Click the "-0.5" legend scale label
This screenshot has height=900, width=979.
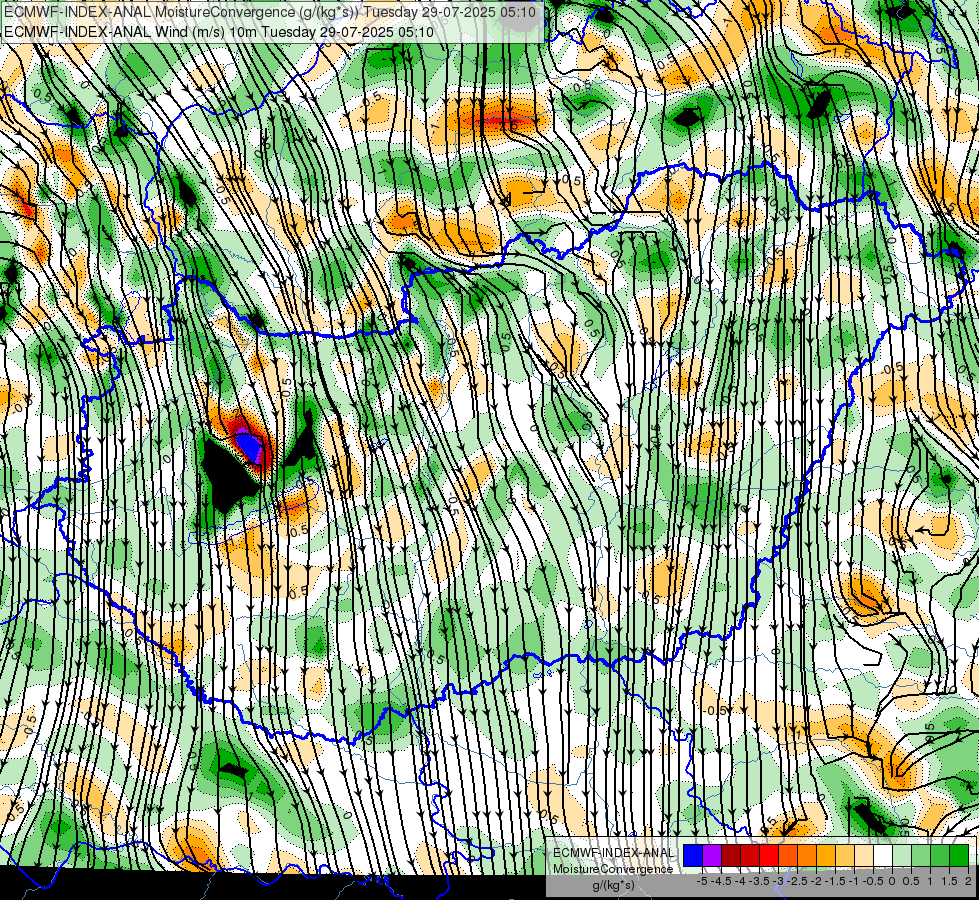pyautogui.click(x=873, y=881)
